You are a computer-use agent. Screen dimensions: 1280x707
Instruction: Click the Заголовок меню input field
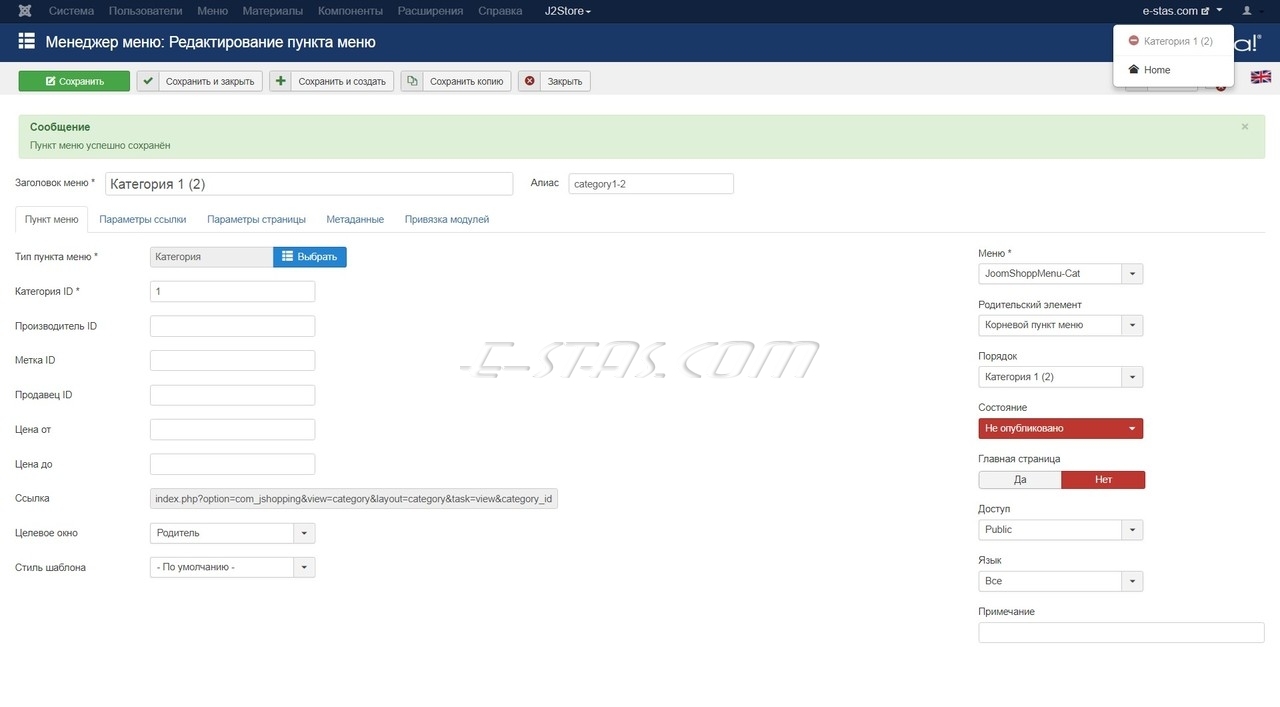tap(309, 184)
